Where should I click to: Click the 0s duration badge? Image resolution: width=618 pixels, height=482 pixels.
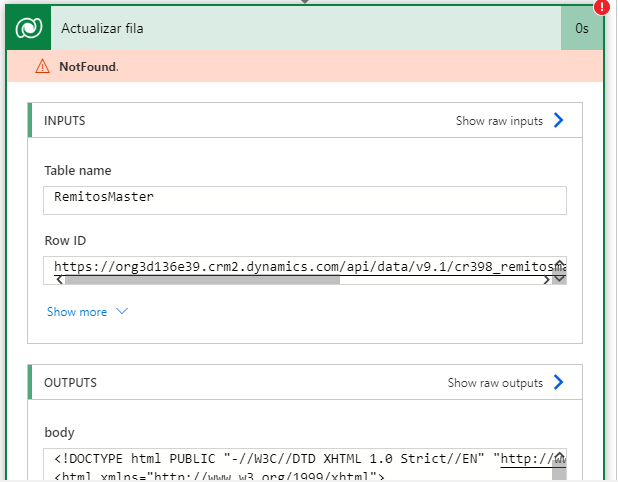click(x=582, y=28)
